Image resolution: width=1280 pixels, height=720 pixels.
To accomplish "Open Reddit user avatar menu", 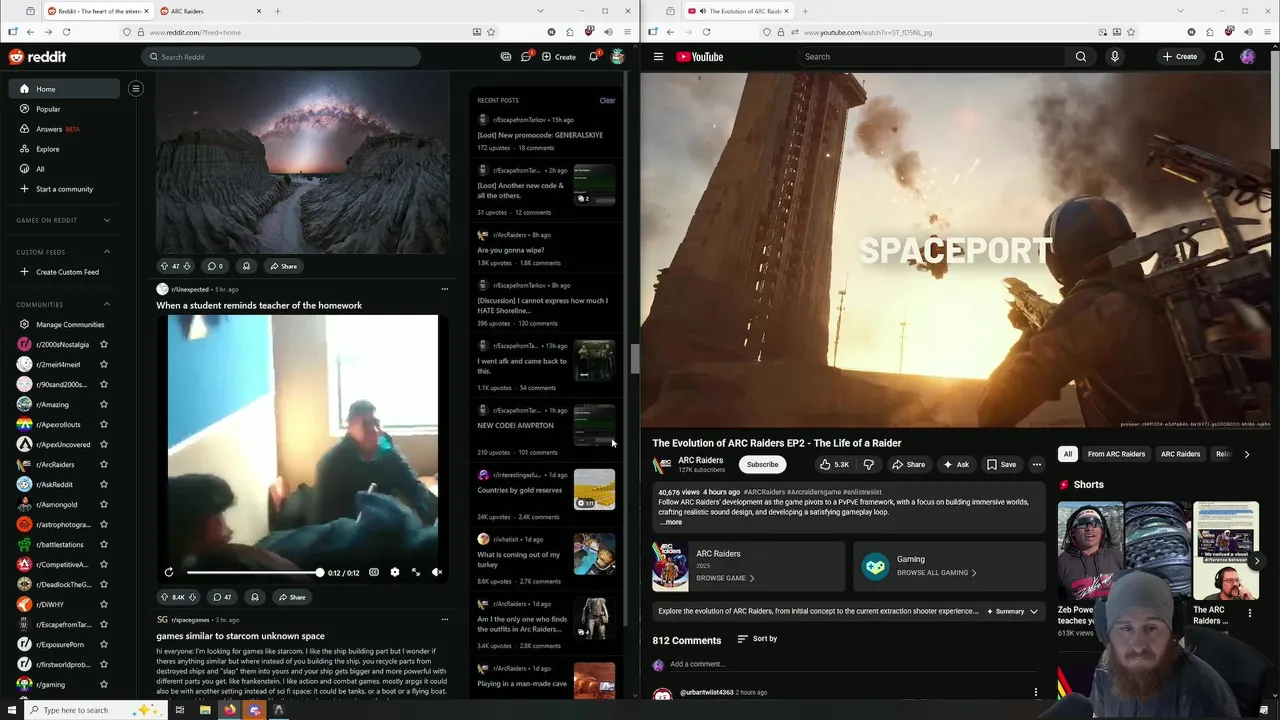I will pos(618,57).
